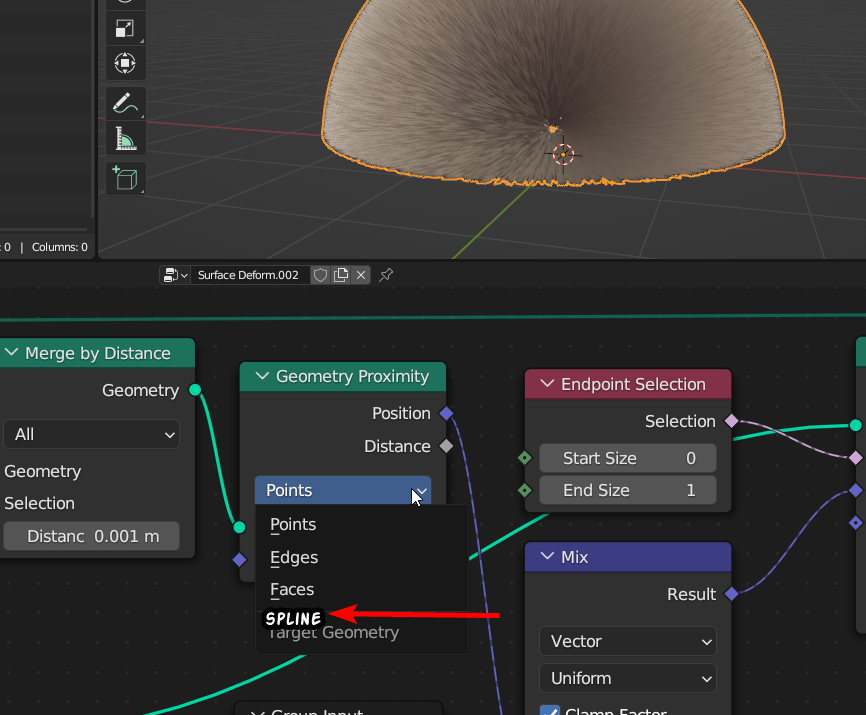
Task: Click Merge by Distance's Geometry output socket
Action: [x=195, y=390]
